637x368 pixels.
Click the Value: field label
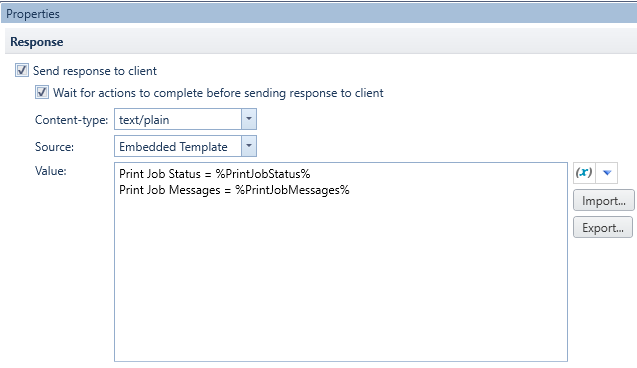click(x=51, y=171)
